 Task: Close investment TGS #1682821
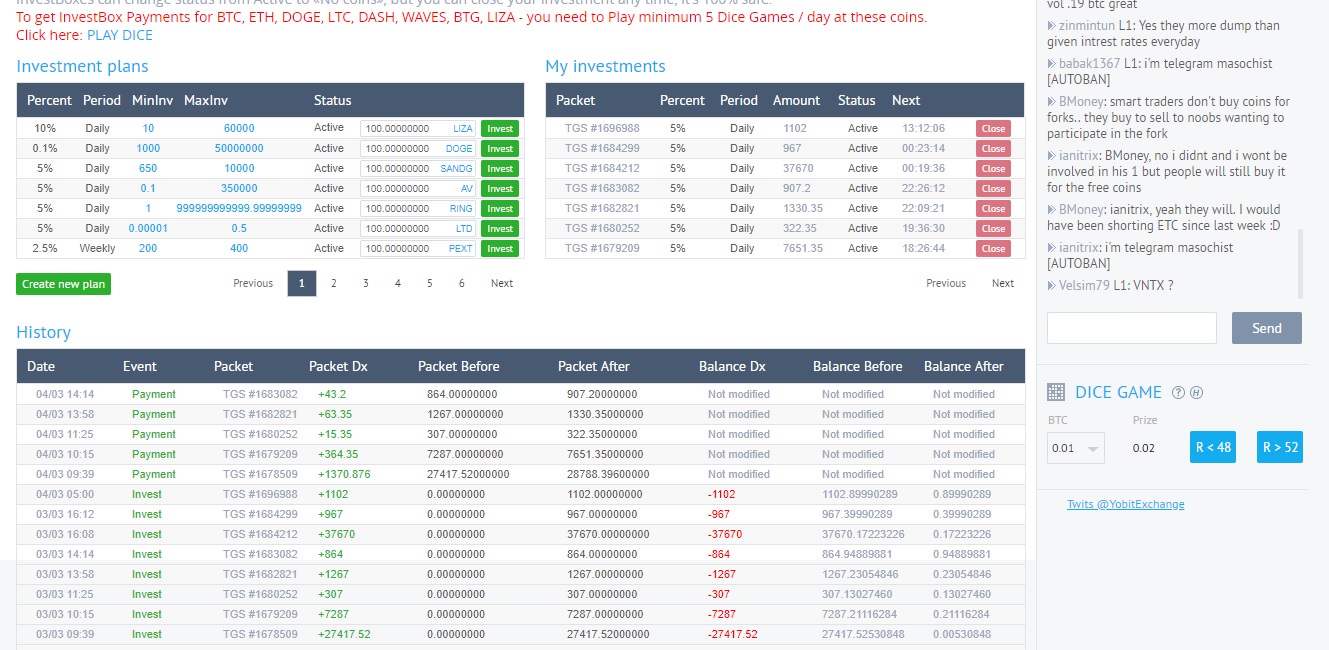click(993, 208)
